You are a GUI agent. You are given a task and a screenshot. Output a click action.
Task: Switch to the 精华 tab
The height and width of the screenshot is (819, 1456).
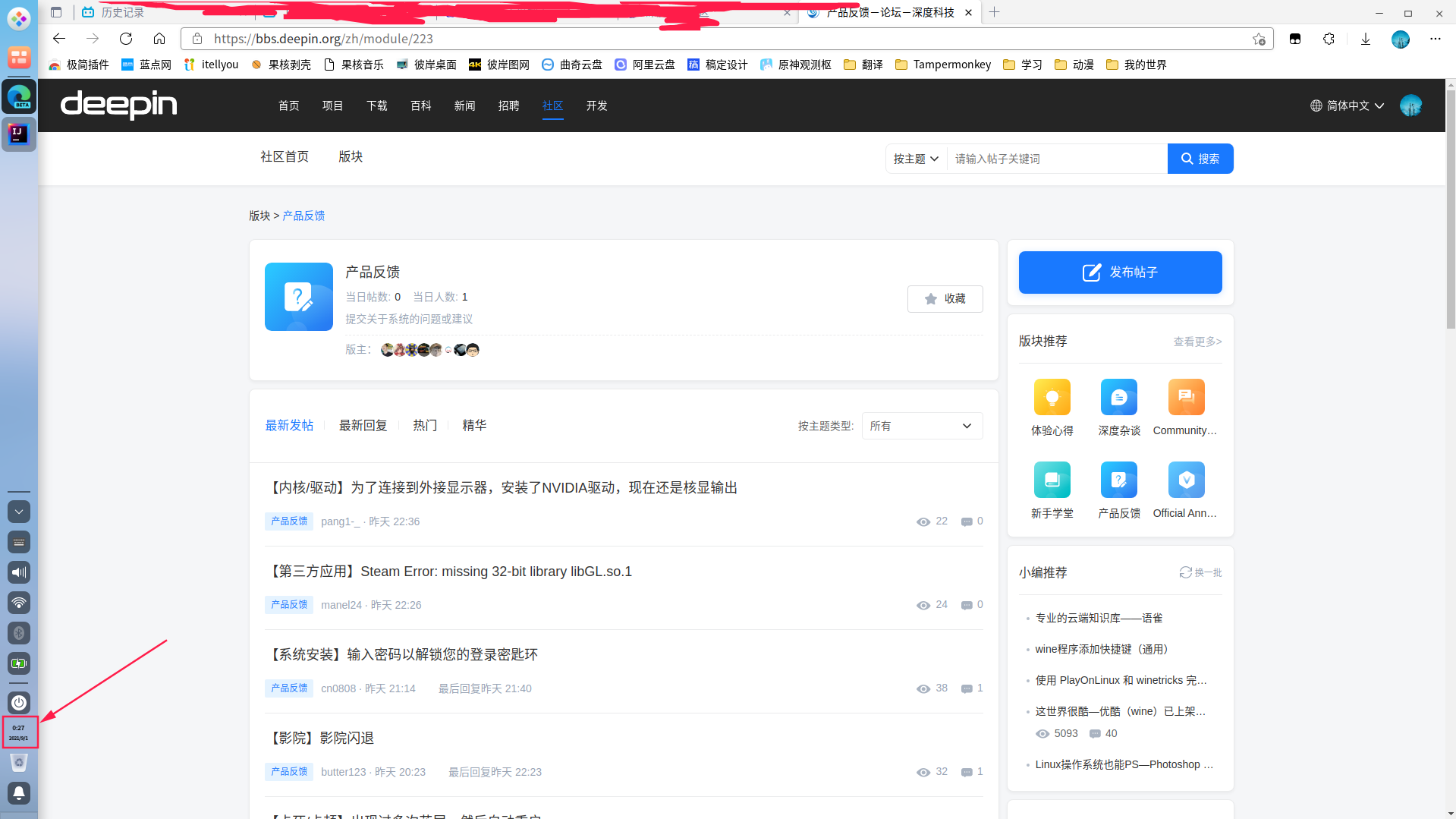474,426
